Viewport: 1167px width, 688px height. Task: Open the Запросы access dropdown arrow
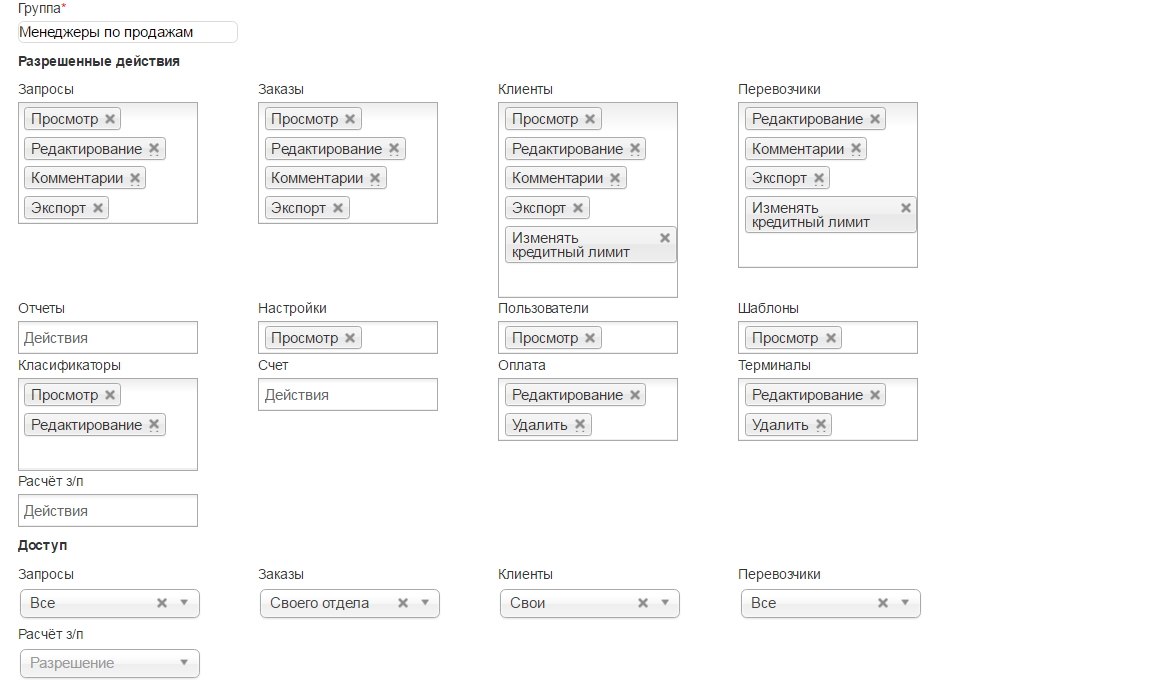pyautogui.click(x=184, y=603)
